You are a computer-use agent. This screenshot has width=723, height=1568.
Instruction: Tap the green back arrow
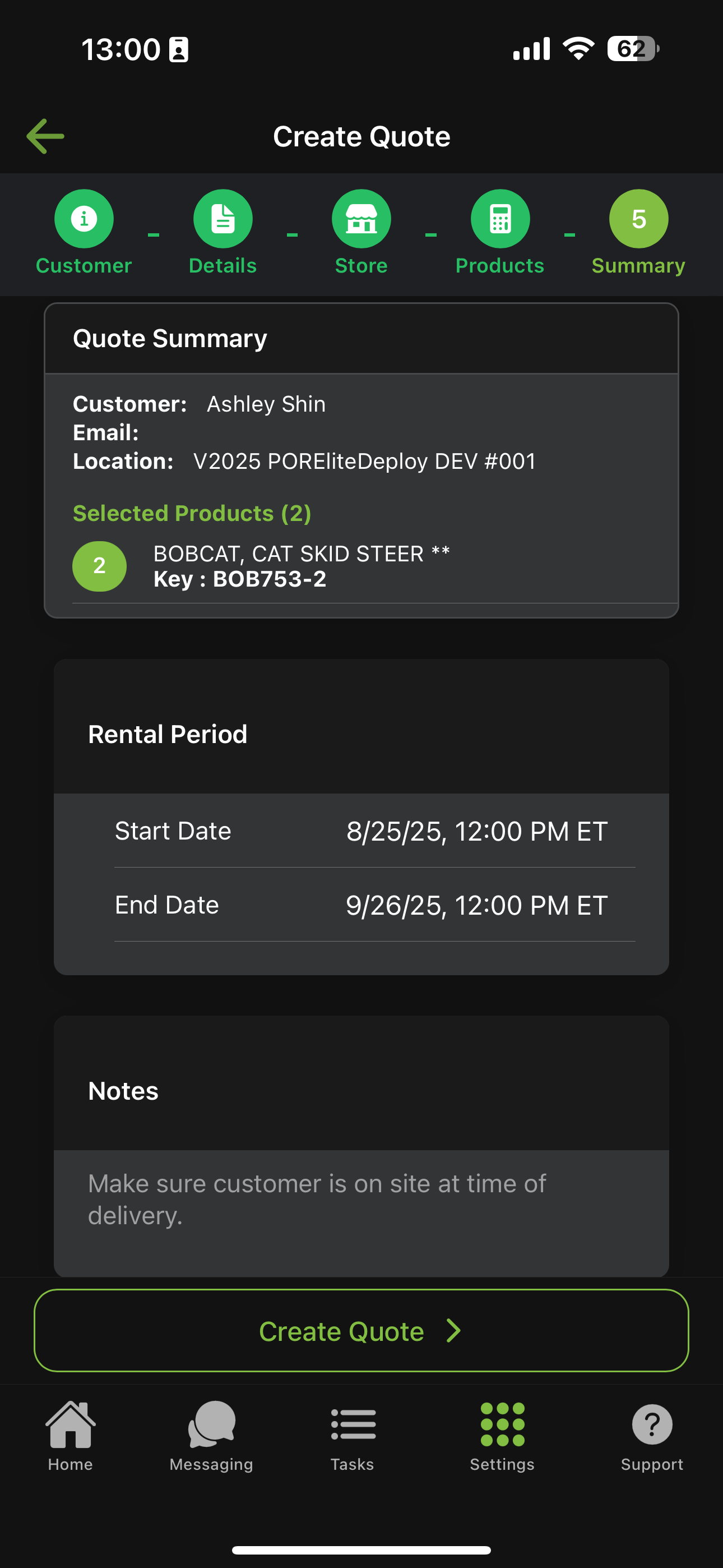pos(45,136)
